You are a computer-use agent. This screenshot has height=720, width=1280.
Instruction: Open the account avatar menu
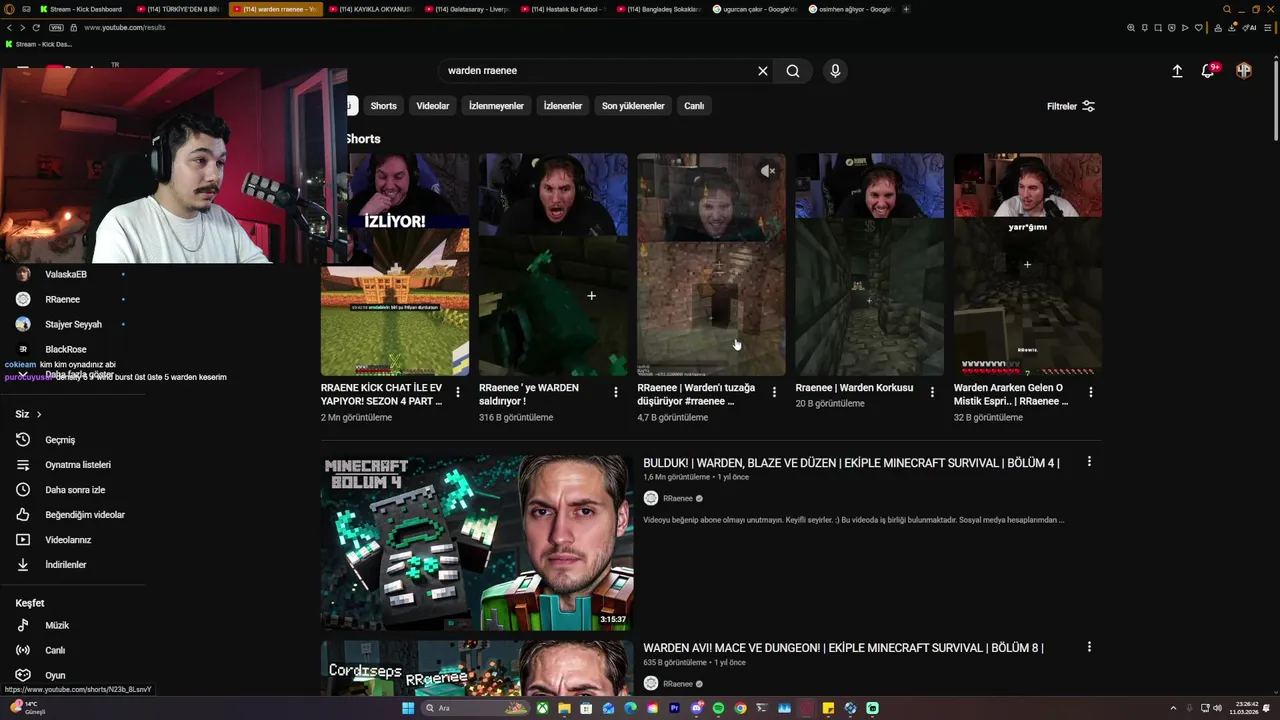coord(1244,71)
